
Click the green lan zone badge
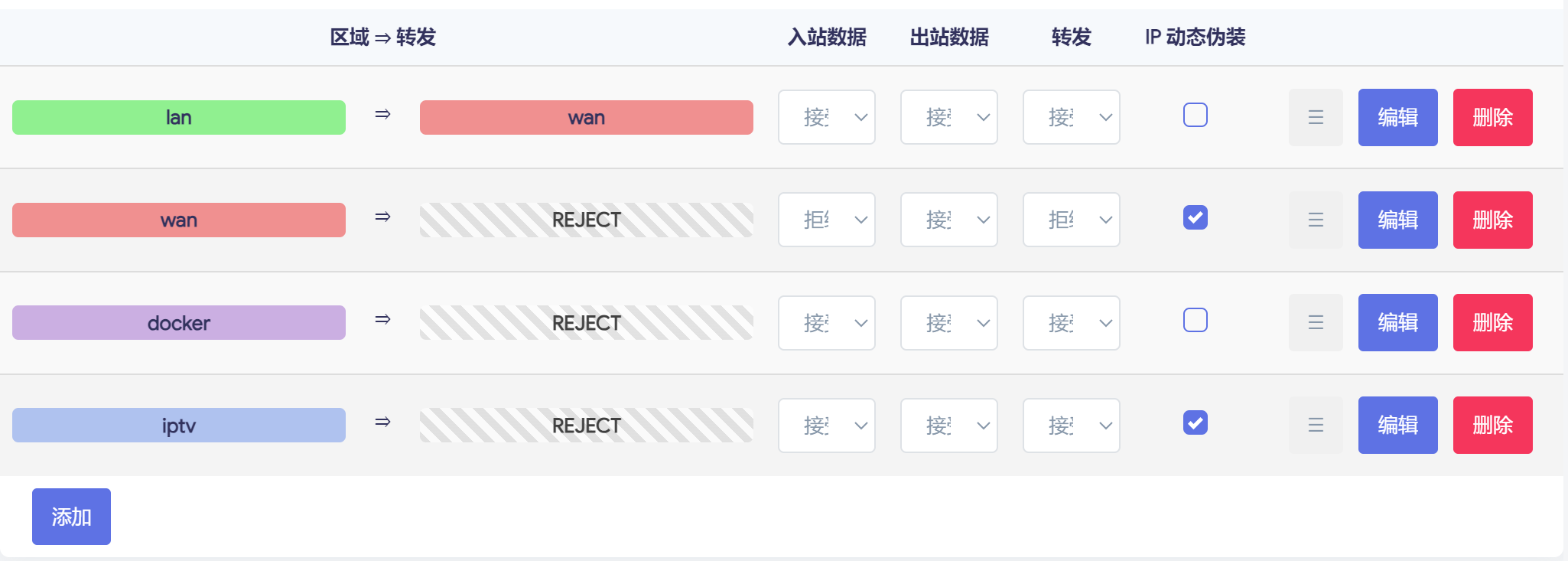(179, 117)
